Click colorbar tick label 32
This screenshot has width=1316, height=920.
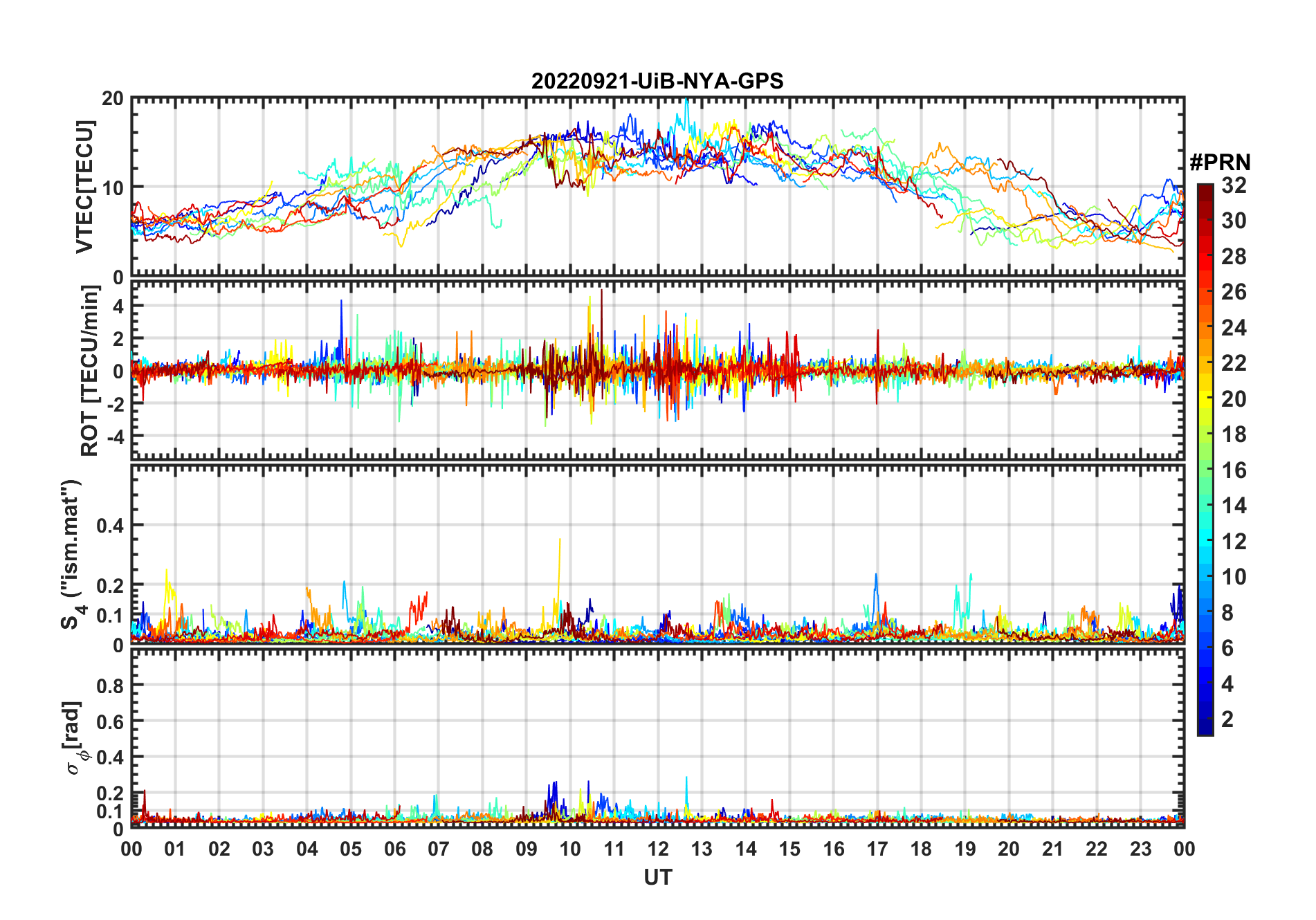1234,185
